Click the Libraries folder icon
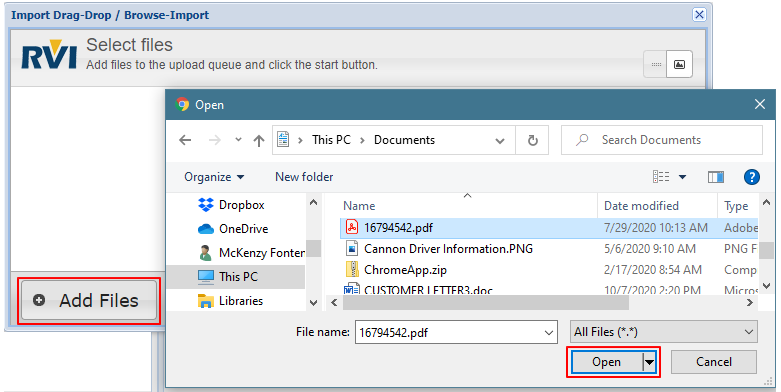Viewport: 781px width, 392px height. click(206, 301)
